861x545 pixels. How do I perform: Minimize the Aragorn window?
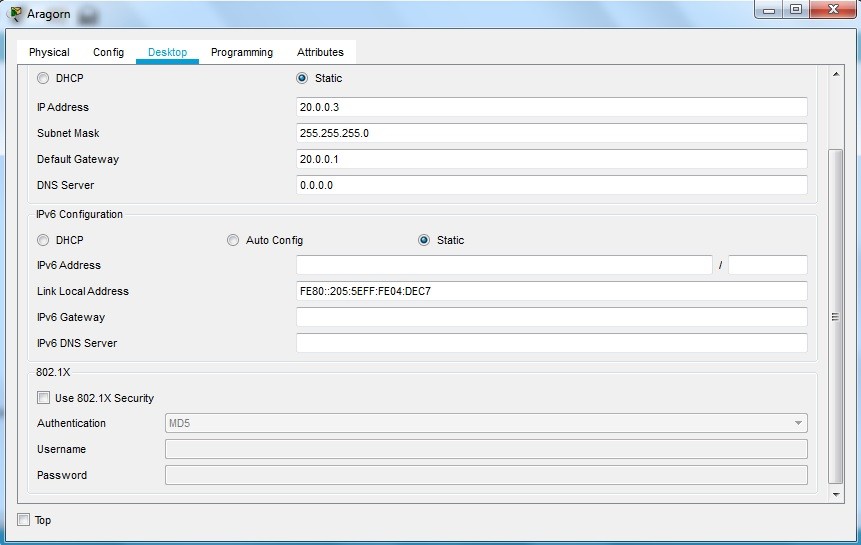pyautogui.click(x=769, y=10)
